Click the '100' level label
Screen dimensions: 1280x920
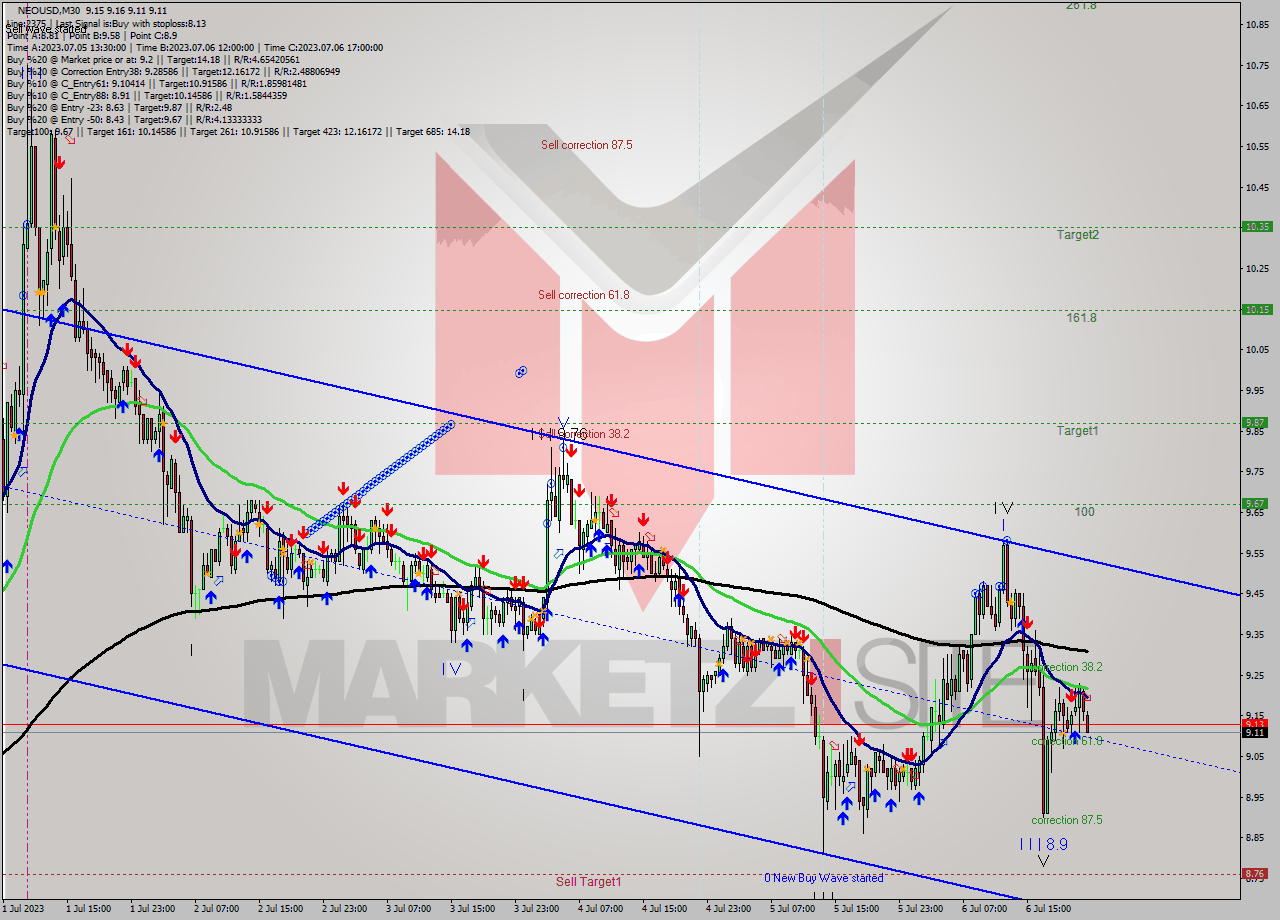click(x=1084, y=512)
